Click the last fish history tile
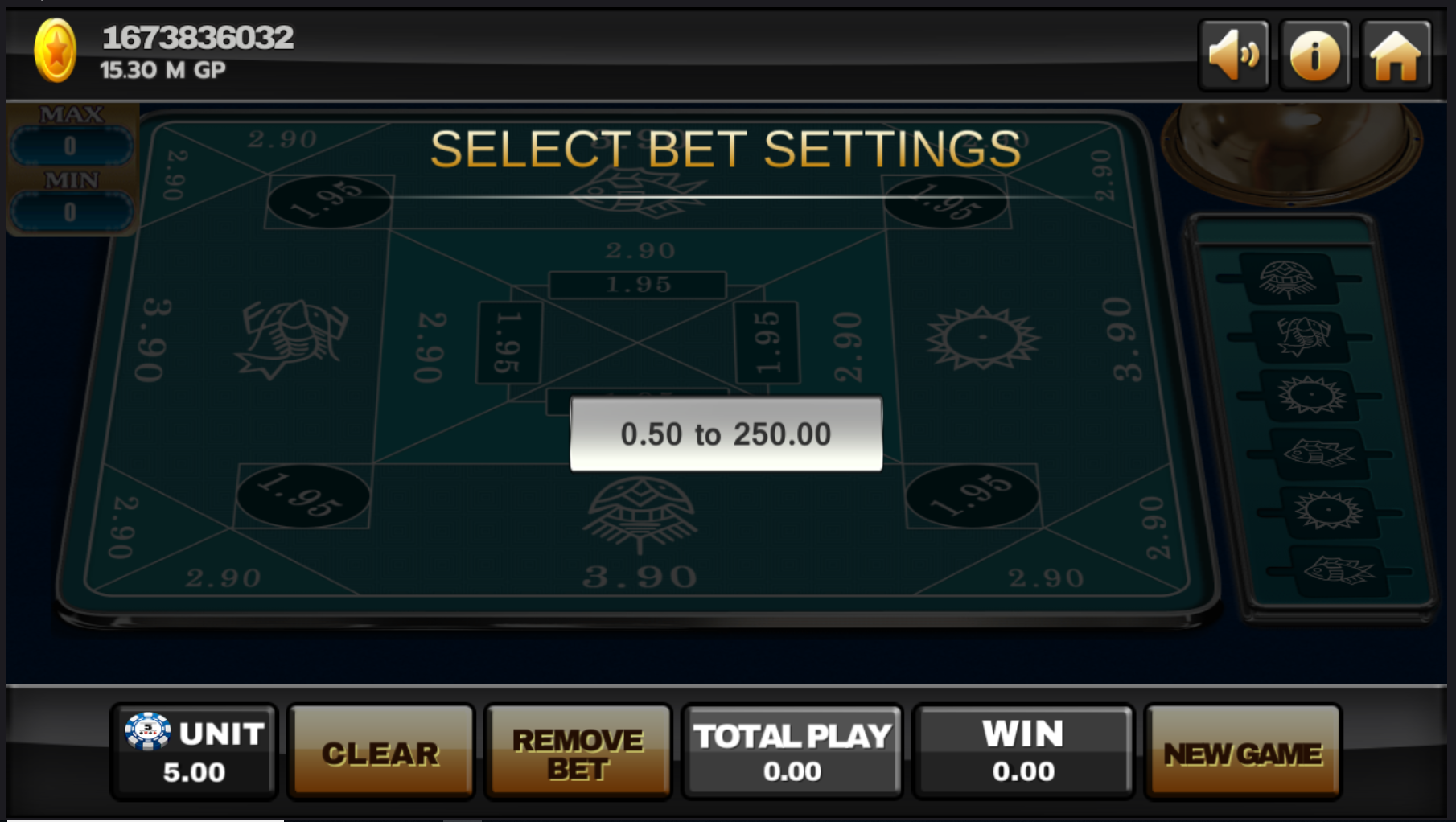1456x822 pixels. pos(1339,570)
